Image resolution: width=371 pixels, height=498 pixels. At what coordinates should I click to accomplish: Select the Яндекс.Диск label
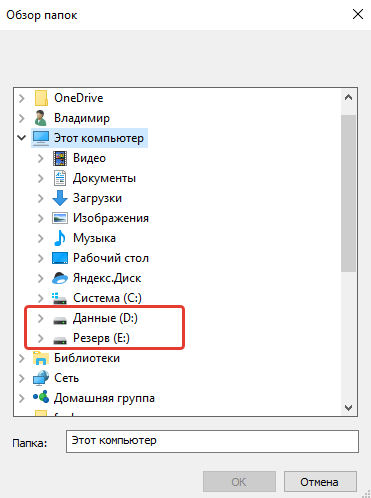pyautogui.click(x=107, y=278)
